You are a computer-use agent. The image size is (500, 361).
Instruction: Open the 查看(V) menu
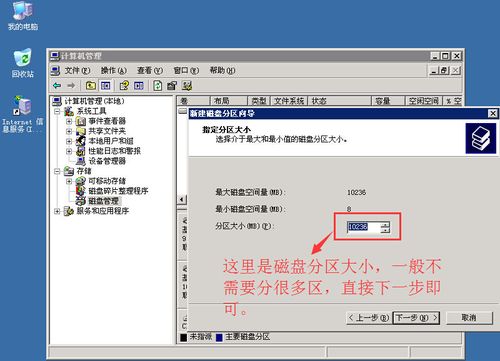pyautogui.click(x=150, y=70)
